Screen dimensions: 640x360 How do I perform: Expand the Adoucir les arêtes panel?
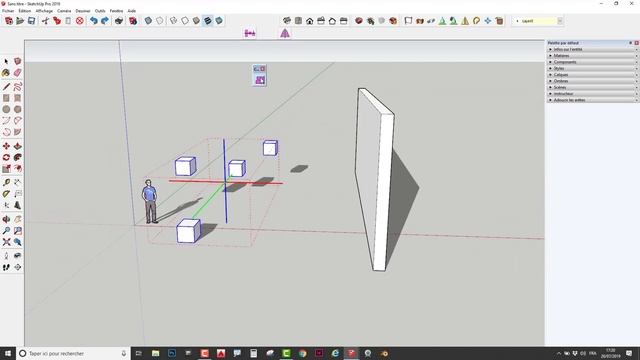593,100
